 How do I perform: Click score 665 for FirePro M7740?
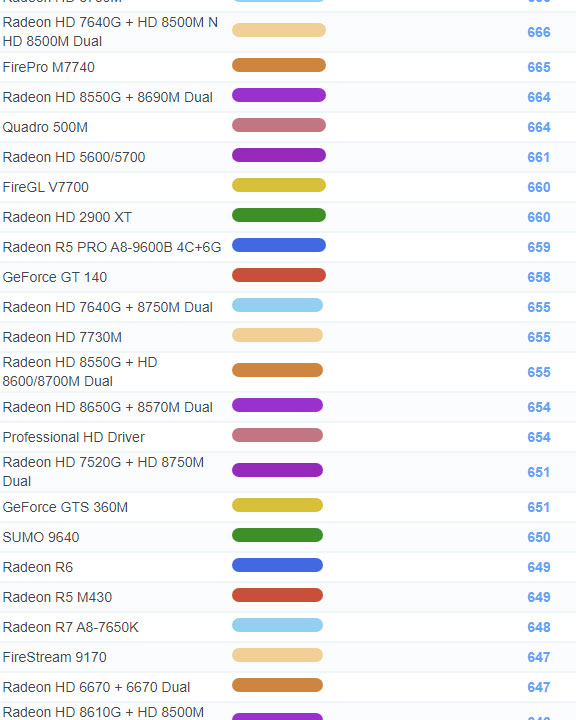pyautogui.click(x=539, y=67)
